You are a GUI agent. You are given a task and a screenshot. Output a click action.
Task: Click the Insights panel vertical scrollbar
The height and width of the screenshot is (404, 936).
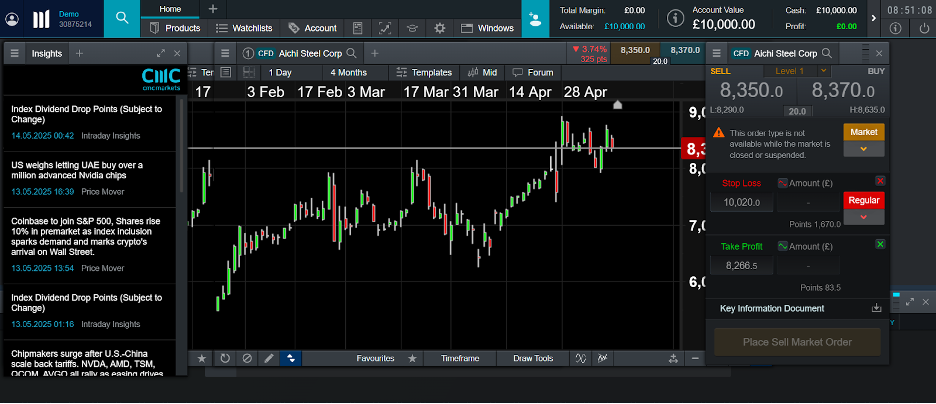click(181, 150)
